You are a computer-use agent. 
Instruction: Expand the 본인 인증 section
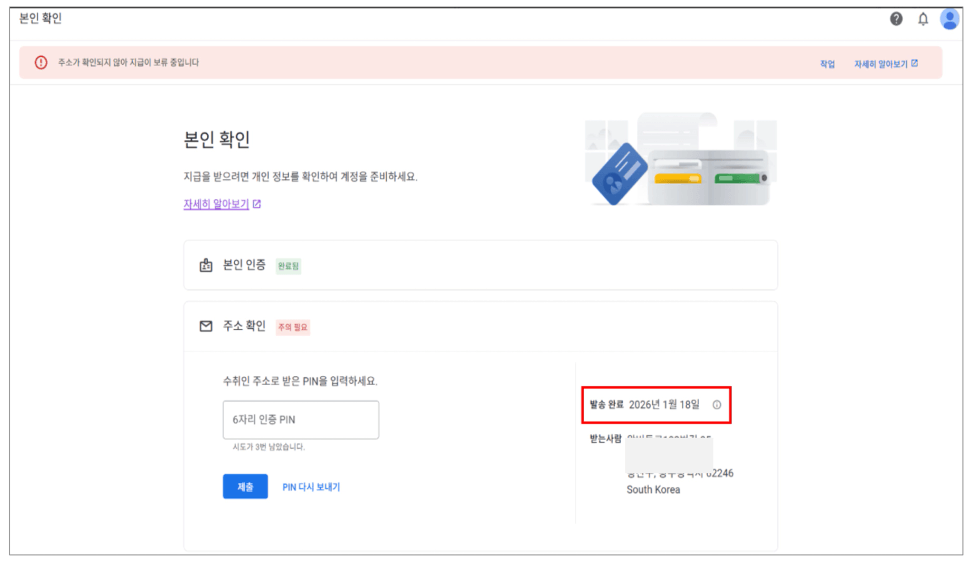tap(480, 265)
